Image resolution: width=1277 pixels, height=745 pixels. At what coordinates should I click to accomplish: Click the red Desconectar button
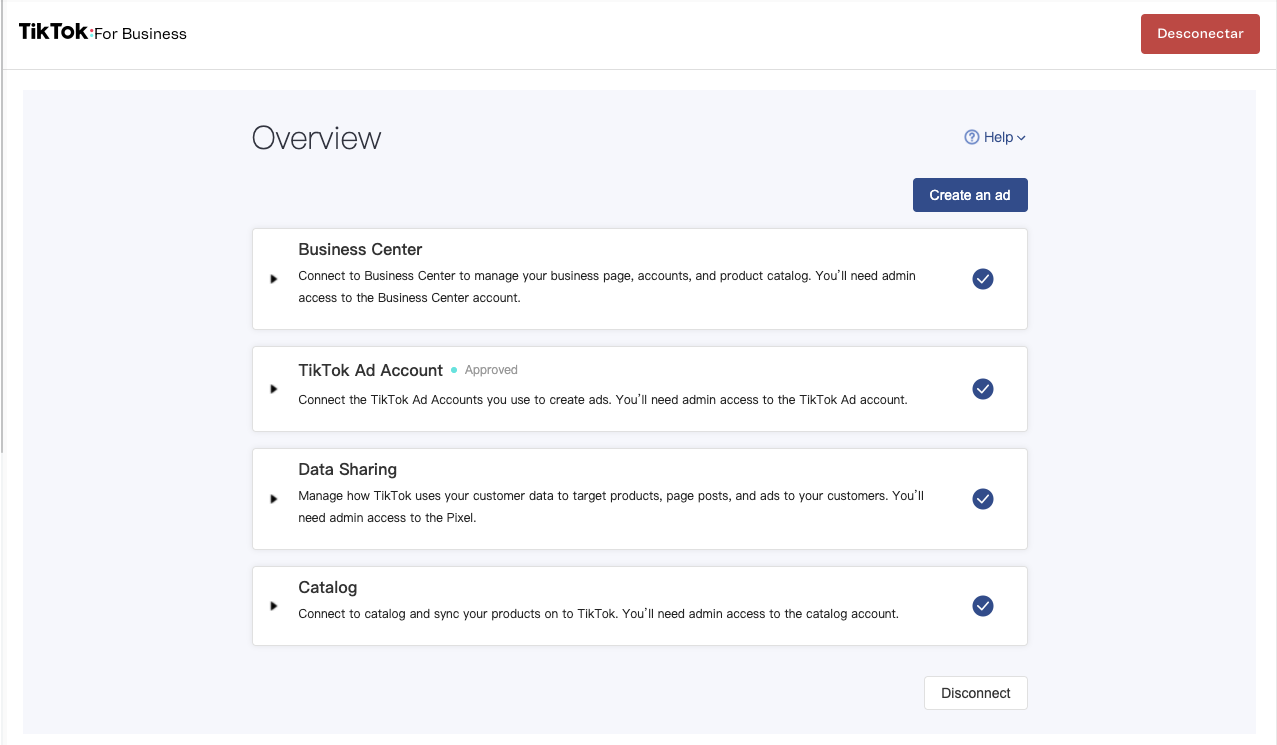pyautogui.click(x=1199, y=34)
